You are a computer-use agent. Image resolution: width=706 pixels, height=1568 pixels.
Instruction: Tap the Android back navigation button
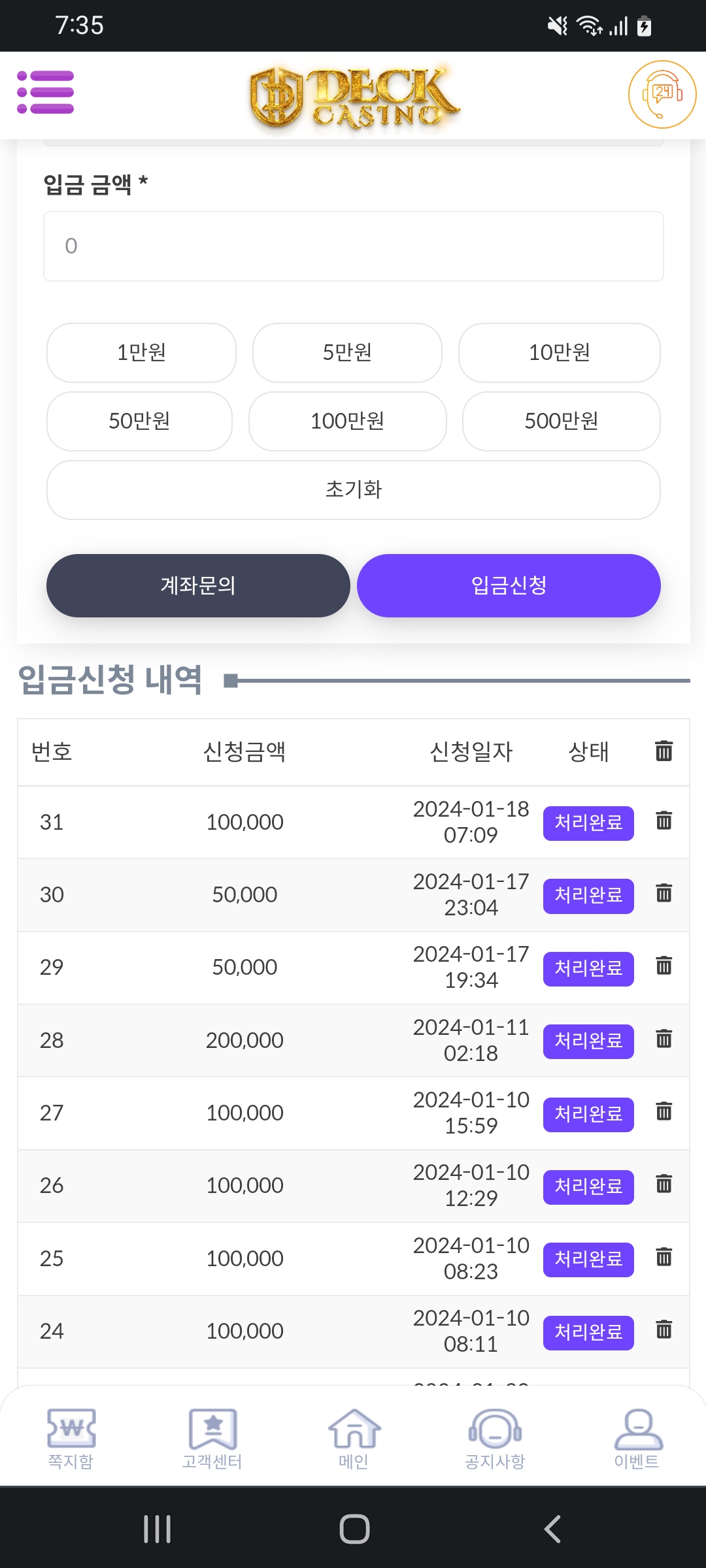(552, 1529)
